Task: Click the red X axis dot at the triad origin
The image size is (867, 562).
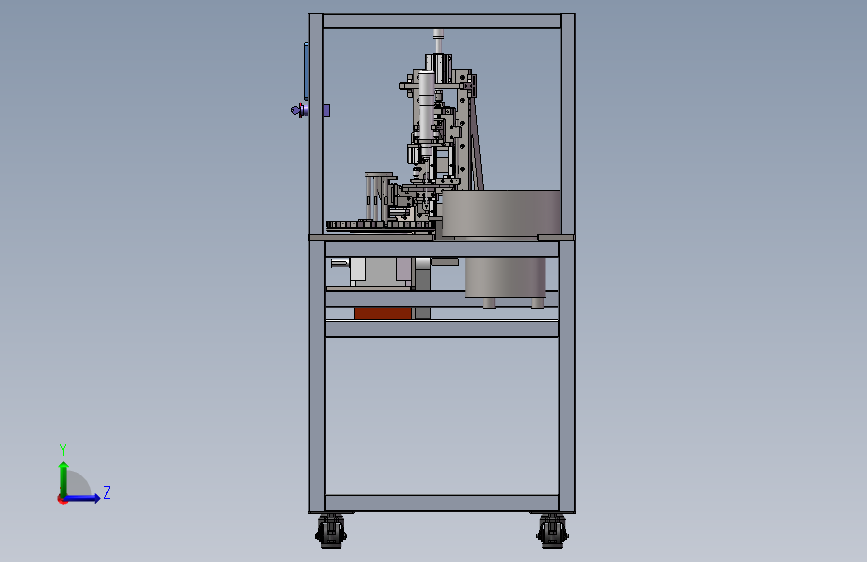Action: (62, 499)
